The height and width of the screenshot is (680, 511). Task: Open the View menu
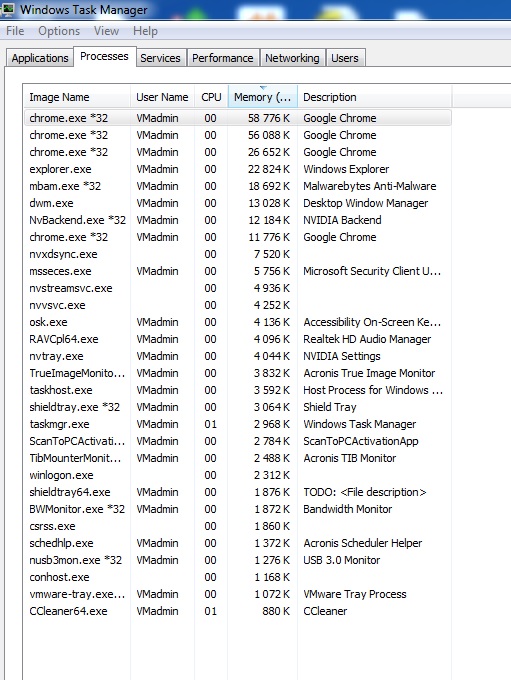[x=106, y=31]
